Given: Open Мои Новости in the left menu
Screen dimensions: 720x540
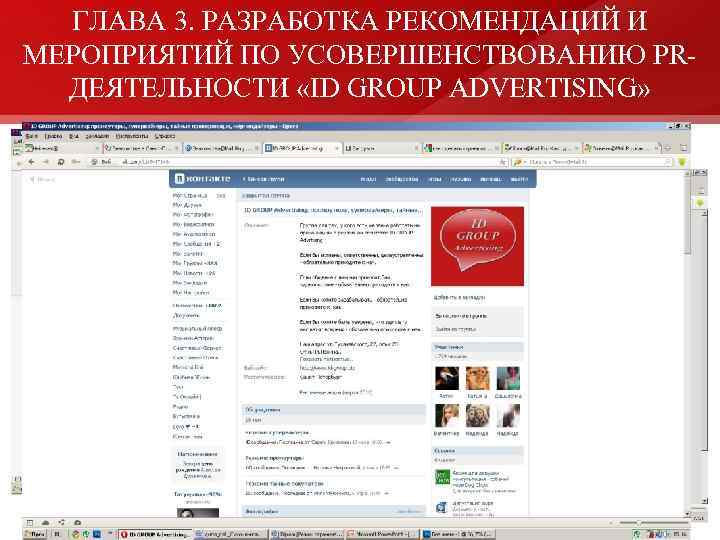Looking at the screenshot, I should pyautogui.click(x=194, y=273).
